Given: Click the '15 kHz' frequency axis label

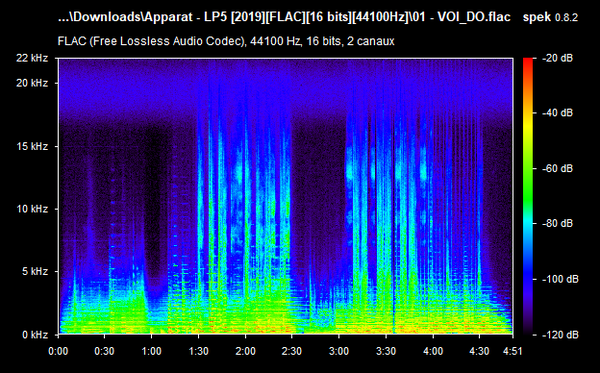Looking at the screenshot, I should point(32,147).
